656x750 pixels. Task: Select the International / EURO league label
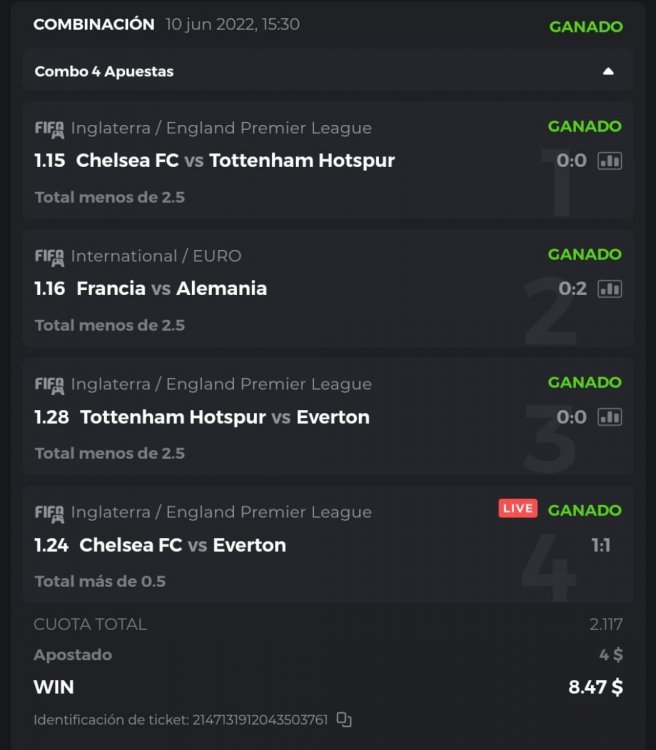coord(156,256)
